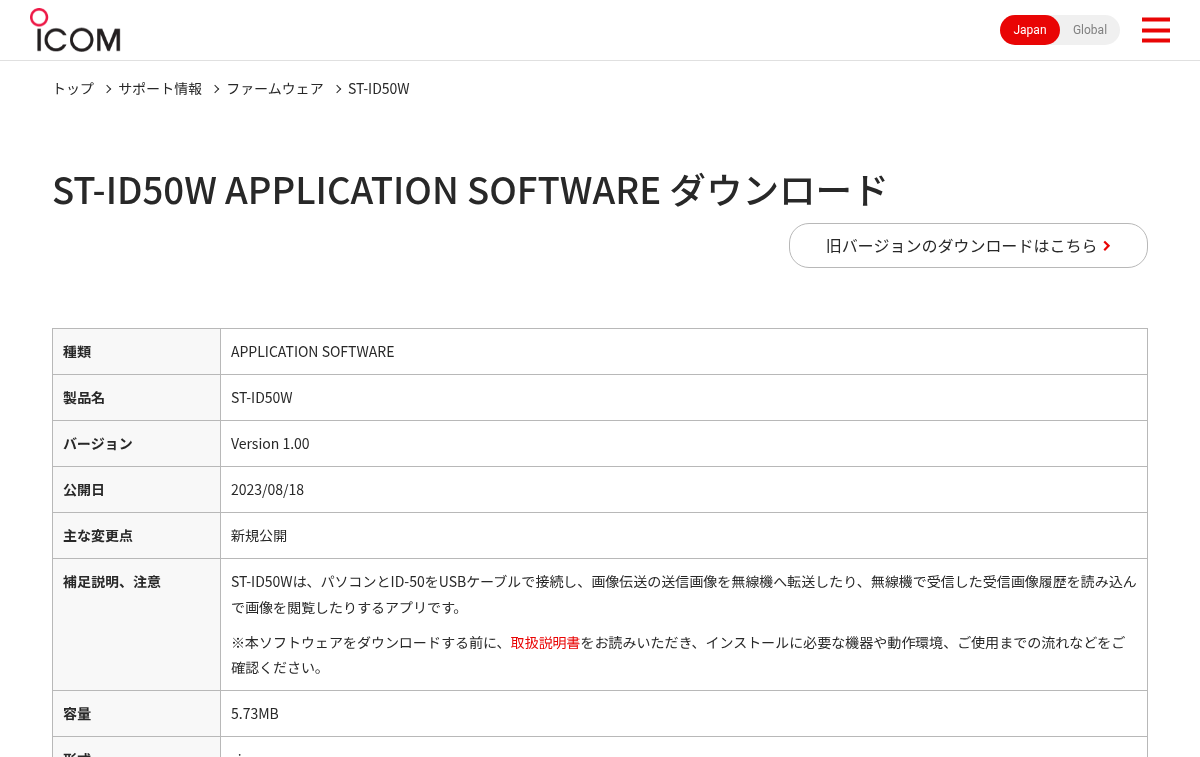Click the chevron before ファームウェア breadcrumb
The height and width of the screenshot is (757, 1200).
click(x=215, y=89)
